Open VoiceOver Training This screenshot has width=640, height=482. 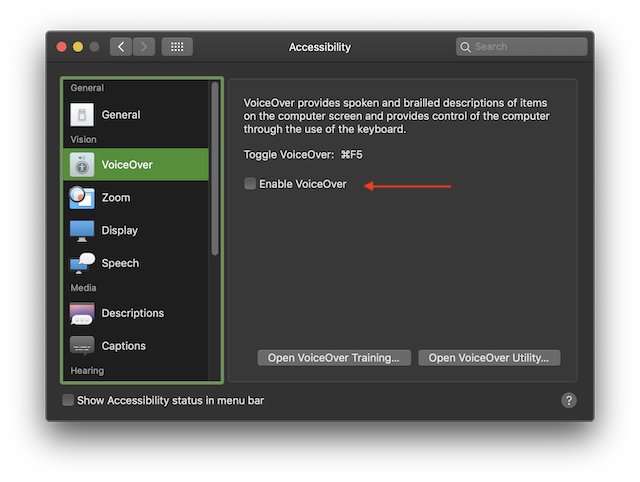point(334,358)
